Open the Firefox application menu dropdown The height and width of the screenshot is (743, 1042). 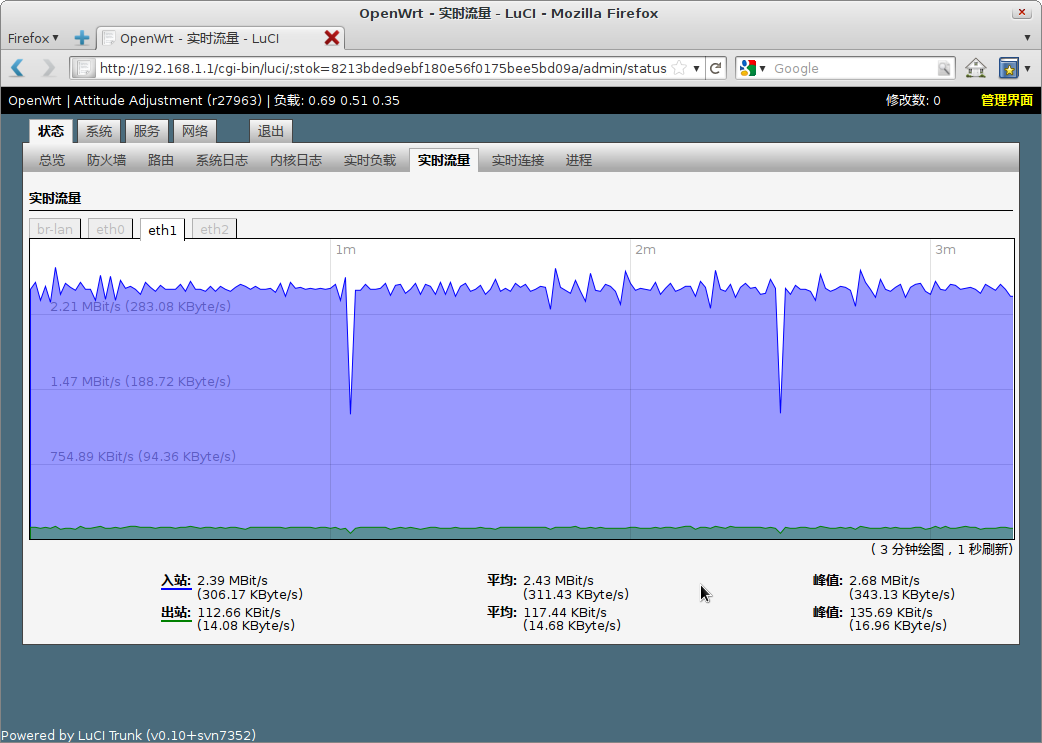point(33,38)
